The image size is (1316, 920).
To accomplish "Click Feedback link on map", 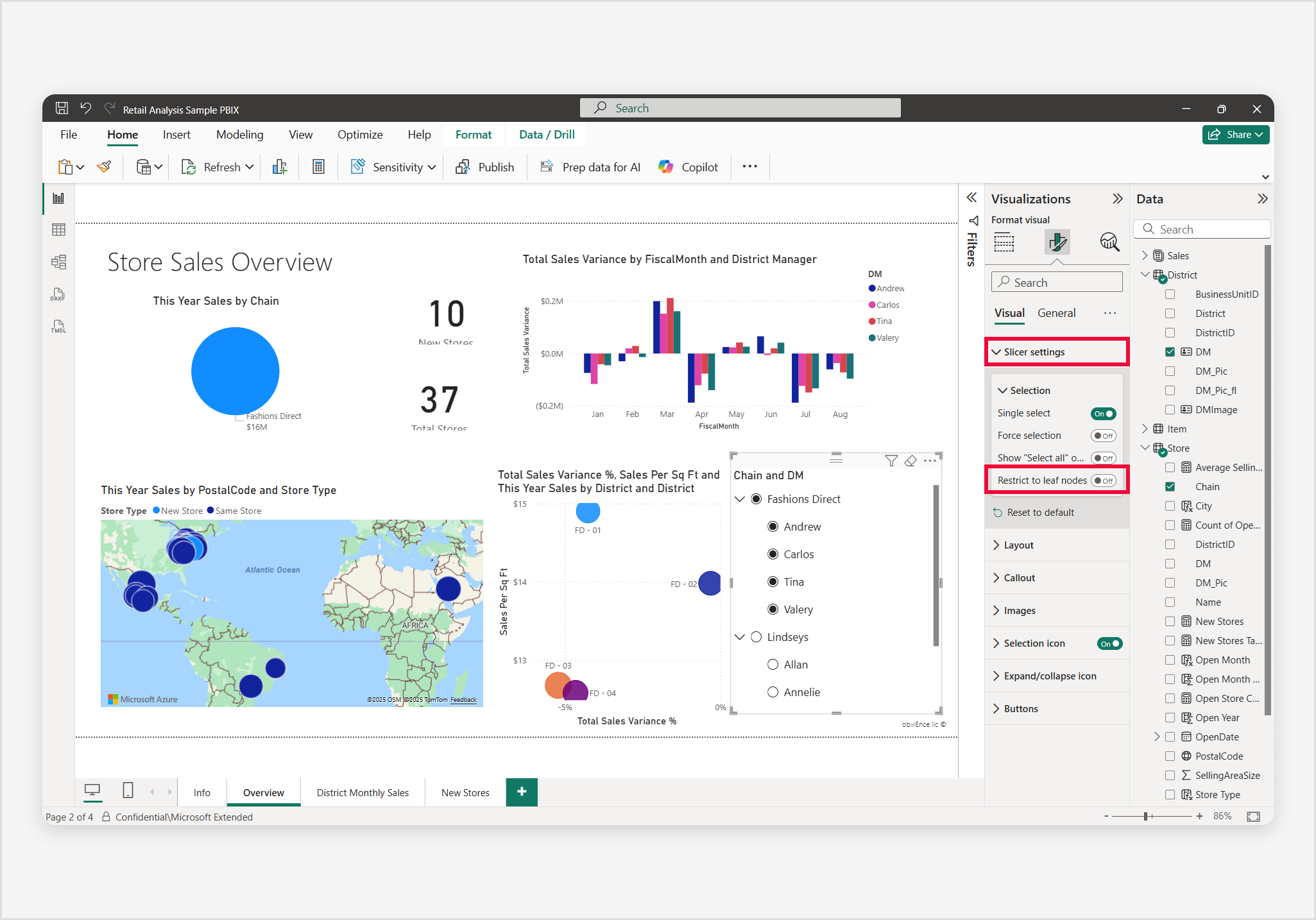I will (x=463, y=700).
